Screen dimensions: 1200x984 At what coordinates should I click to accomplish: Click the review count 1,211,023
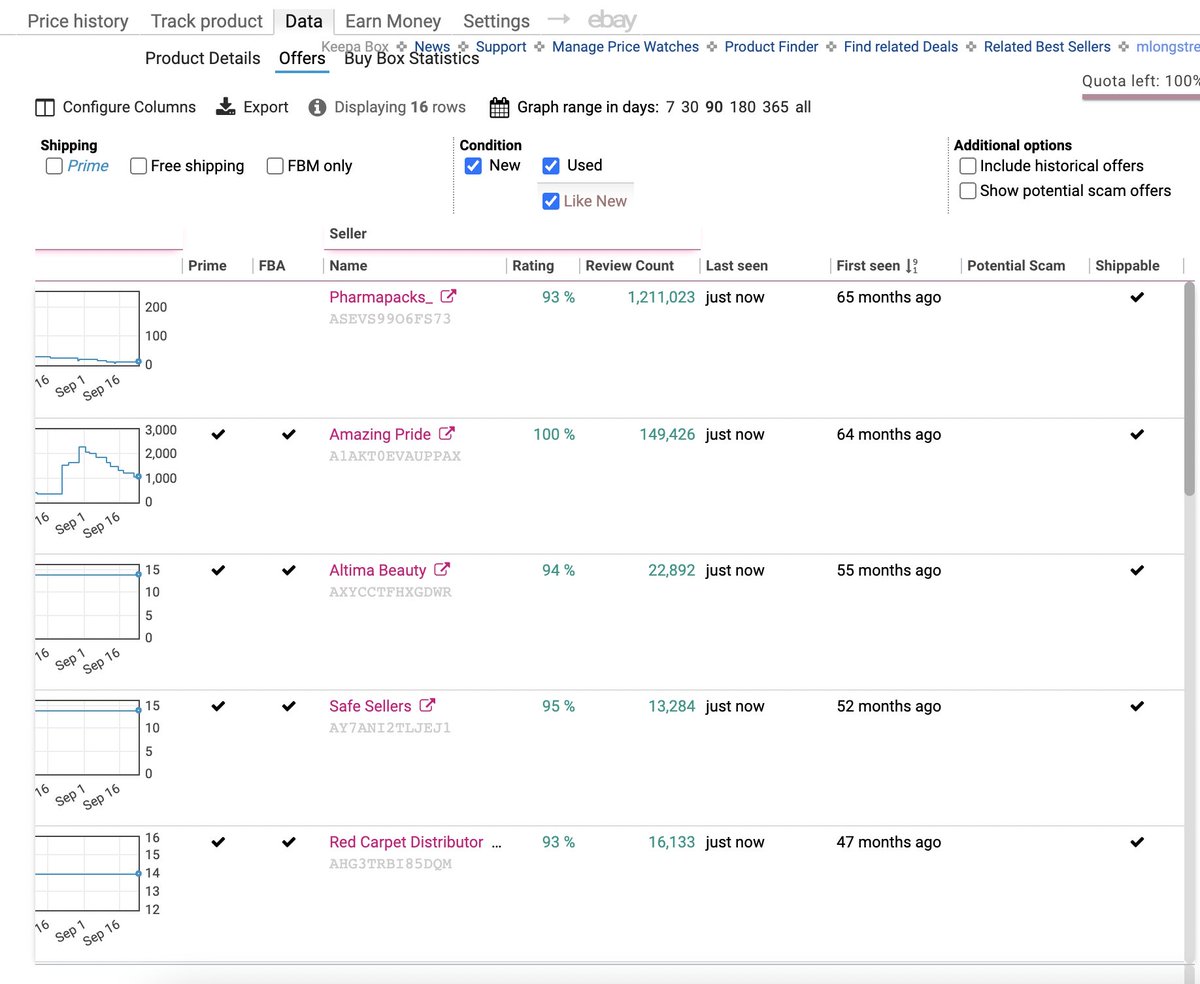click(x=661, y=297)
